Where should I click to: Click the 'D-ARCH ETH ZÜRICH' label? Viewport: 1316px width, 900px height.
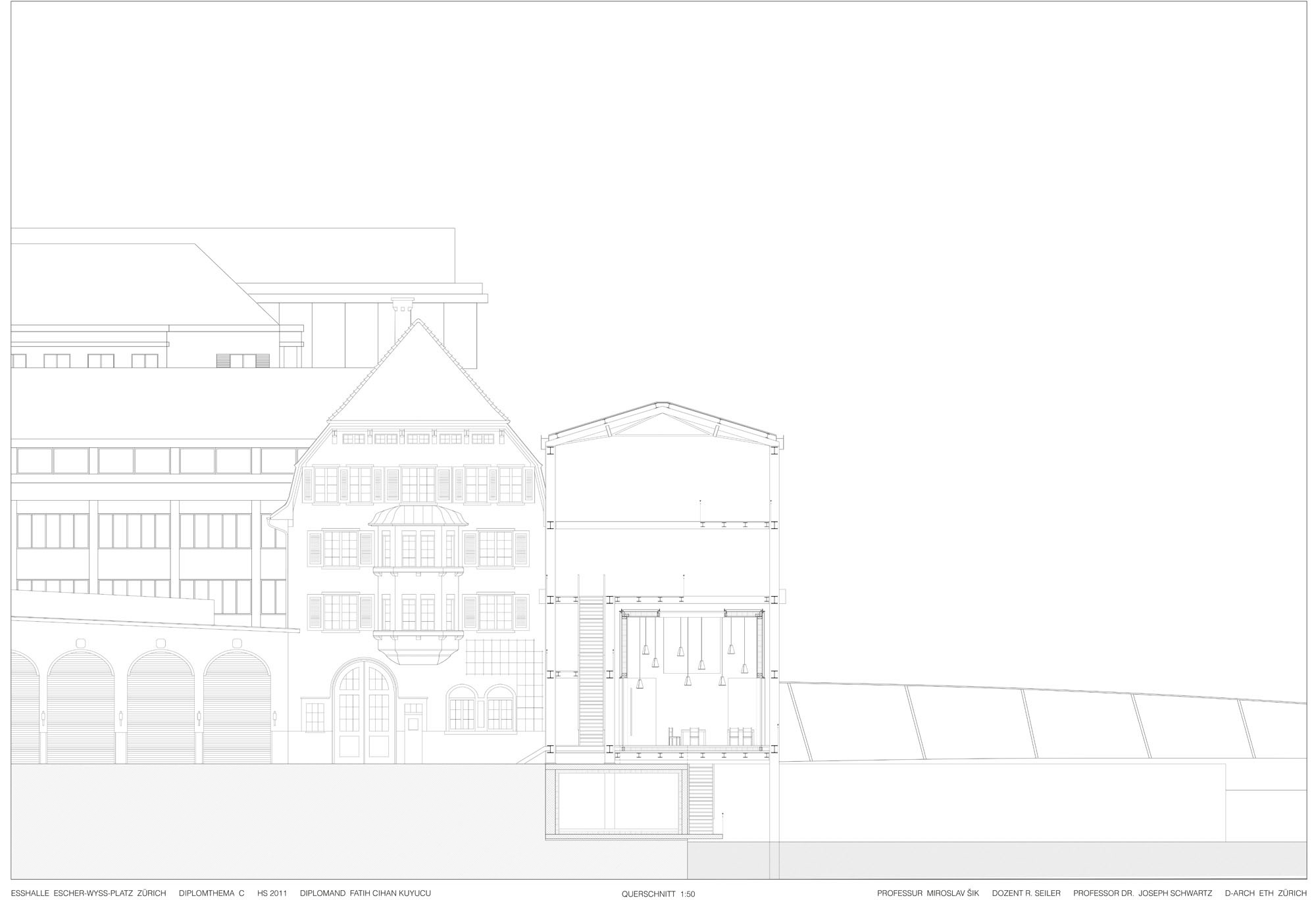coord(1265,893)
